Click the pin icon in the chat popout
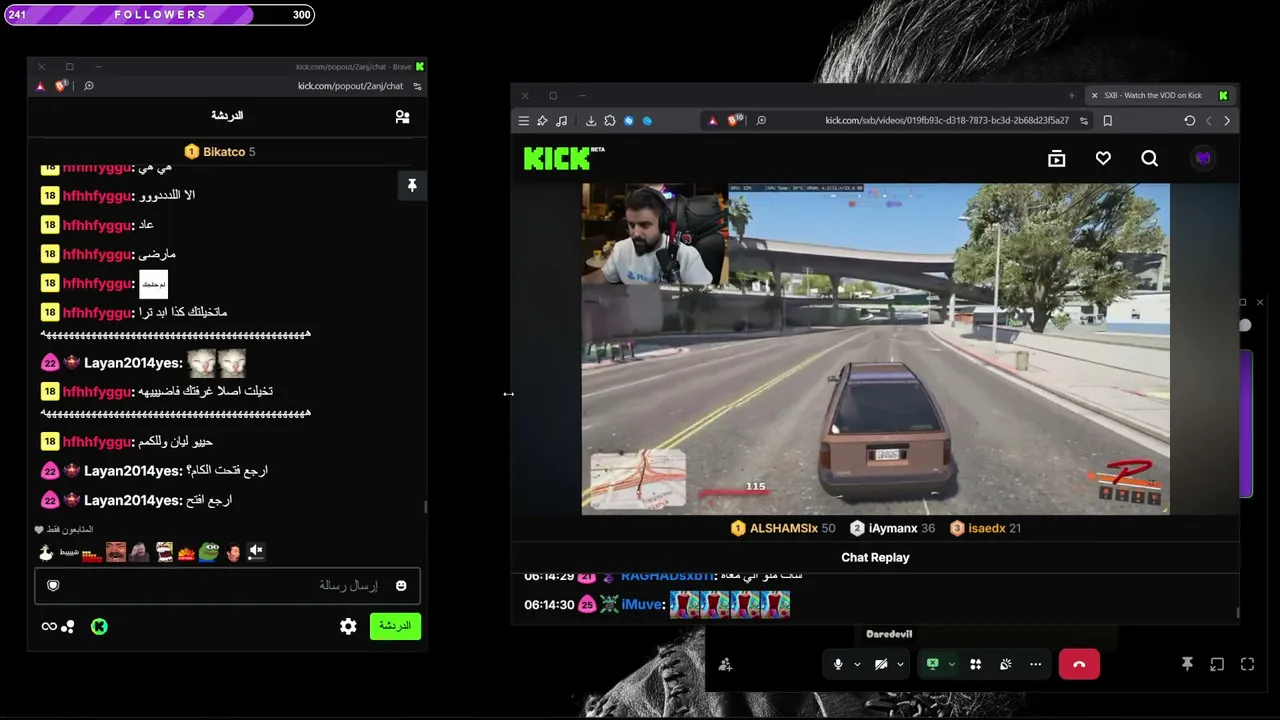The width and height of the screenshot is (1280, 720). (411, 185)
